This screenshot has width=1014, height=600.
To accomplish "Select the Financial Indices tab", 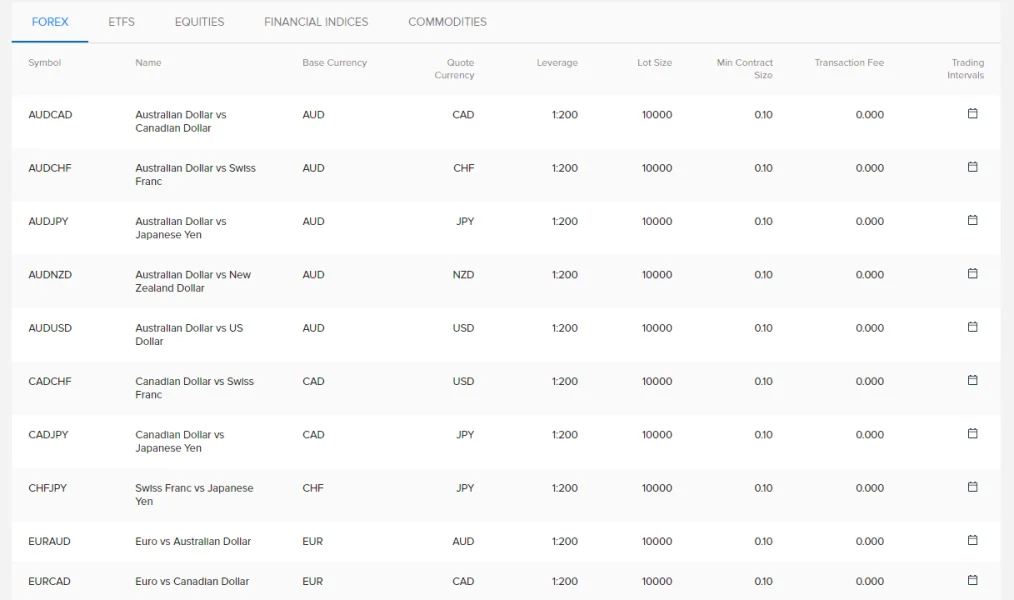I will coord(316,22).
